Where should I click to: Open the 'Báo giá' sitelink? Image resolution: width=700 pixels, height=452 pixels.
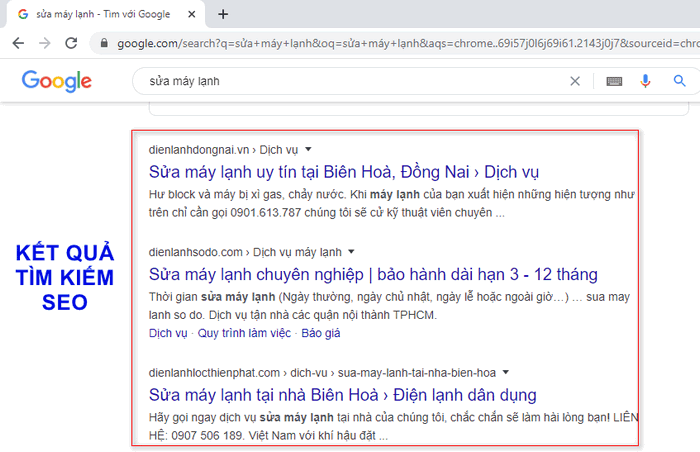[321, 333]
